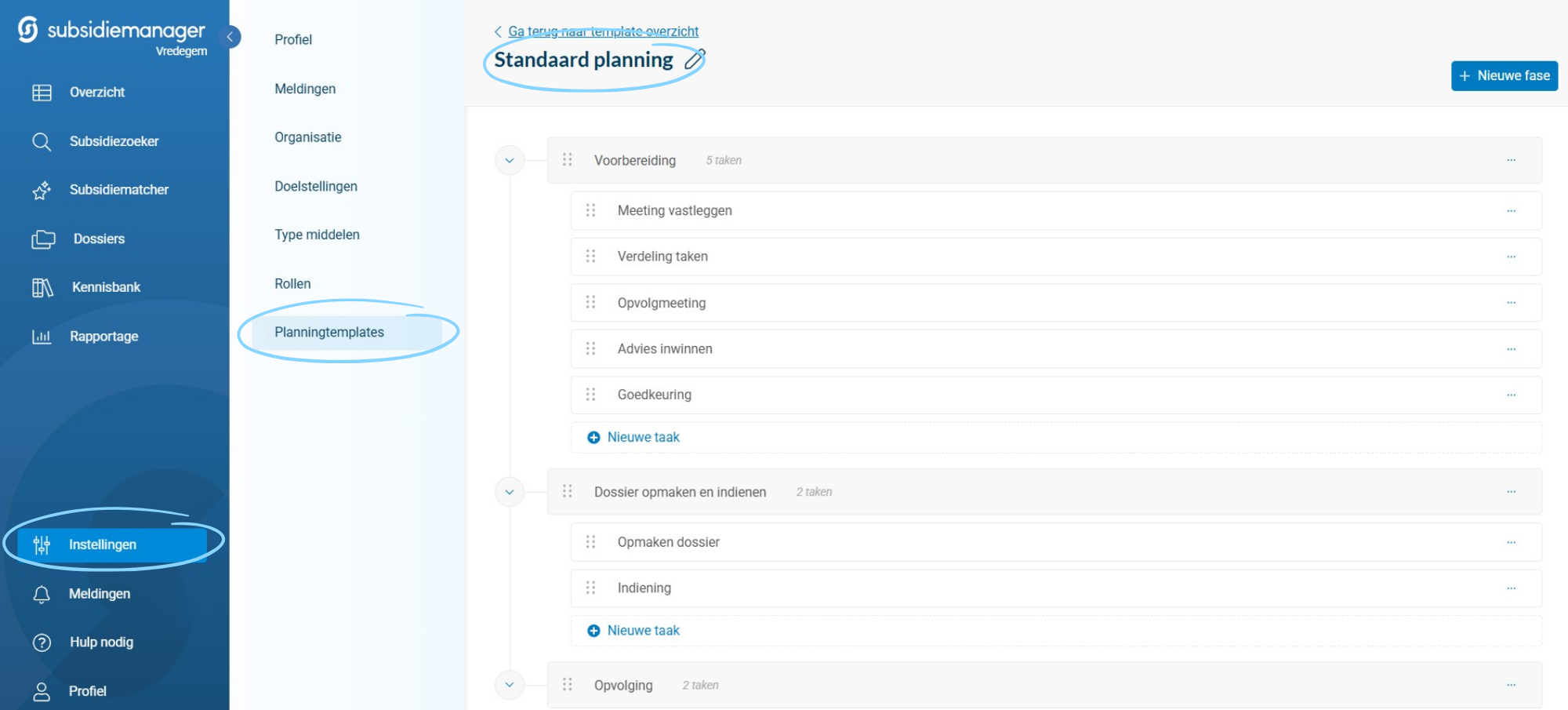Click the Nieuwe fase button
Screen dimensions: 1568x710
pos(1503,75)
